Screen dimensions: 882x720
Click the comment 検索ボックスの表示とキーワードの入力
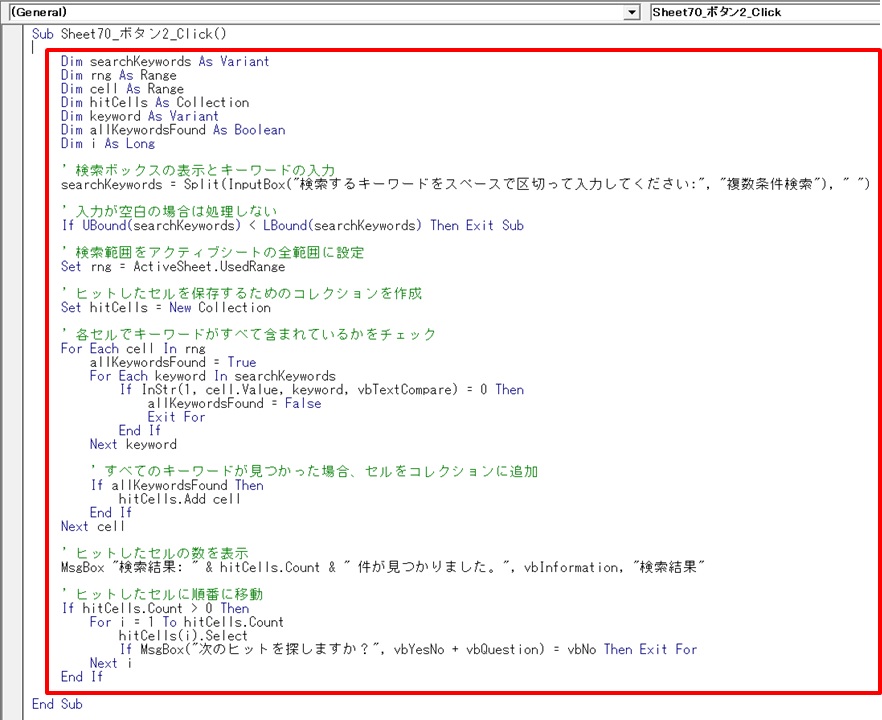click(x=198, y=170)
